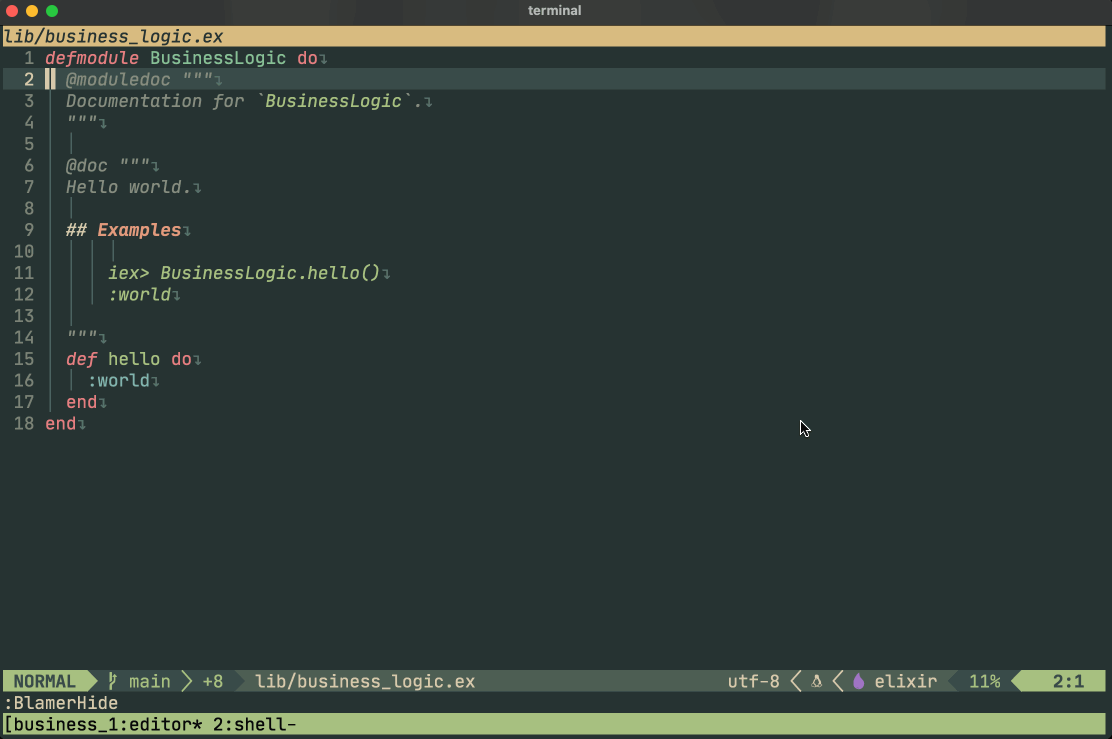
Task: Minimize the terminal using yellow button
Action: point(32,11)
